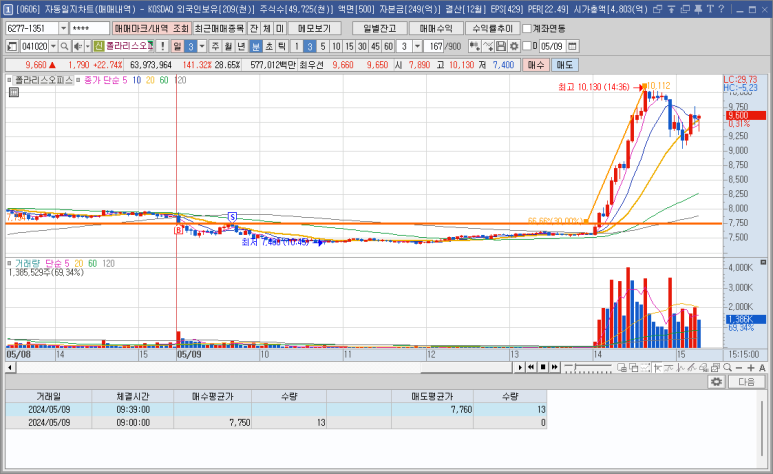
Task: Toggle the 계좌연동 checkbox
Action: [x=527, y=29]
